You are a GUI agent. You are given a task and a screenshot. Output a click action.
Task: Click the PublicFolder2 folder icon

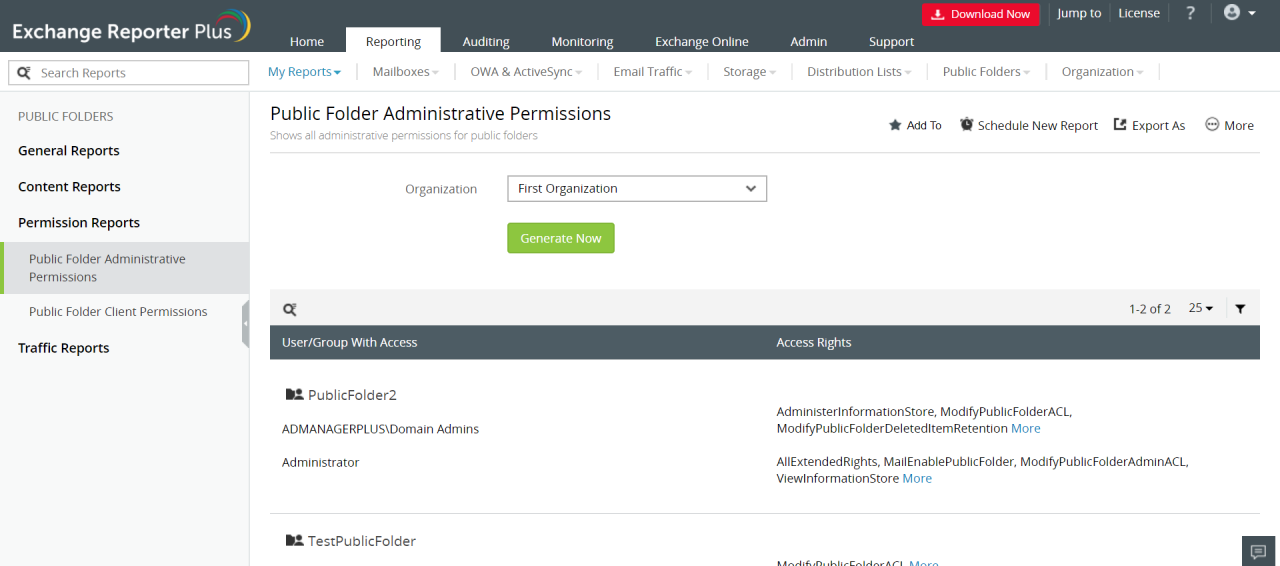[294, 395]
